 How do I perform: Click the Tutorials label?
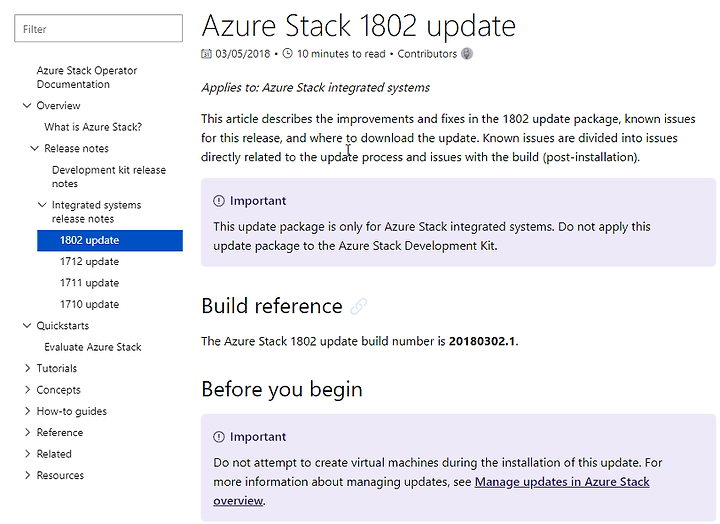coord(56,368)
